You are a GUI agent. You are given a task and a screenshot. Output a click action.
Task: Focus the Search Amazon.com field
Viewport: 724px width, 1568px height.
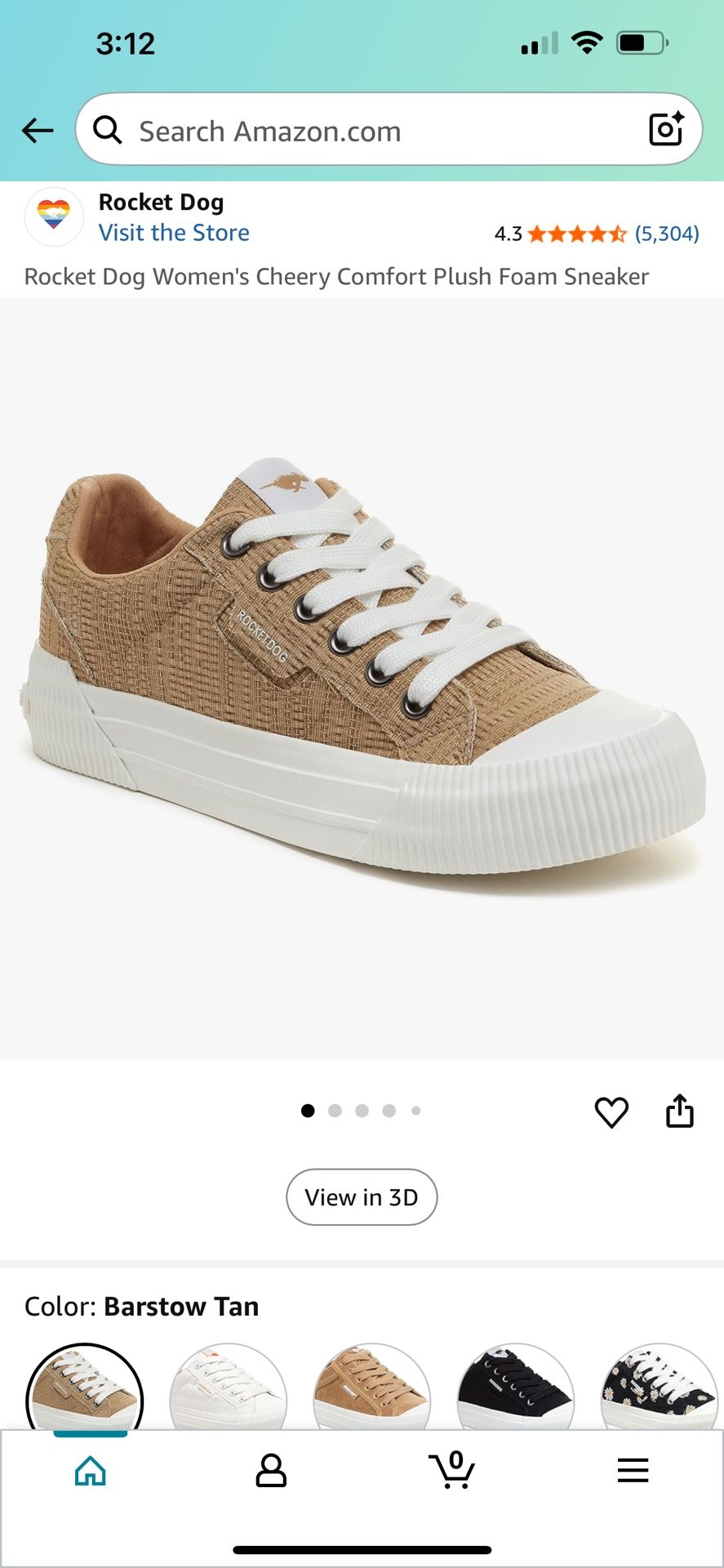(389, 130)
